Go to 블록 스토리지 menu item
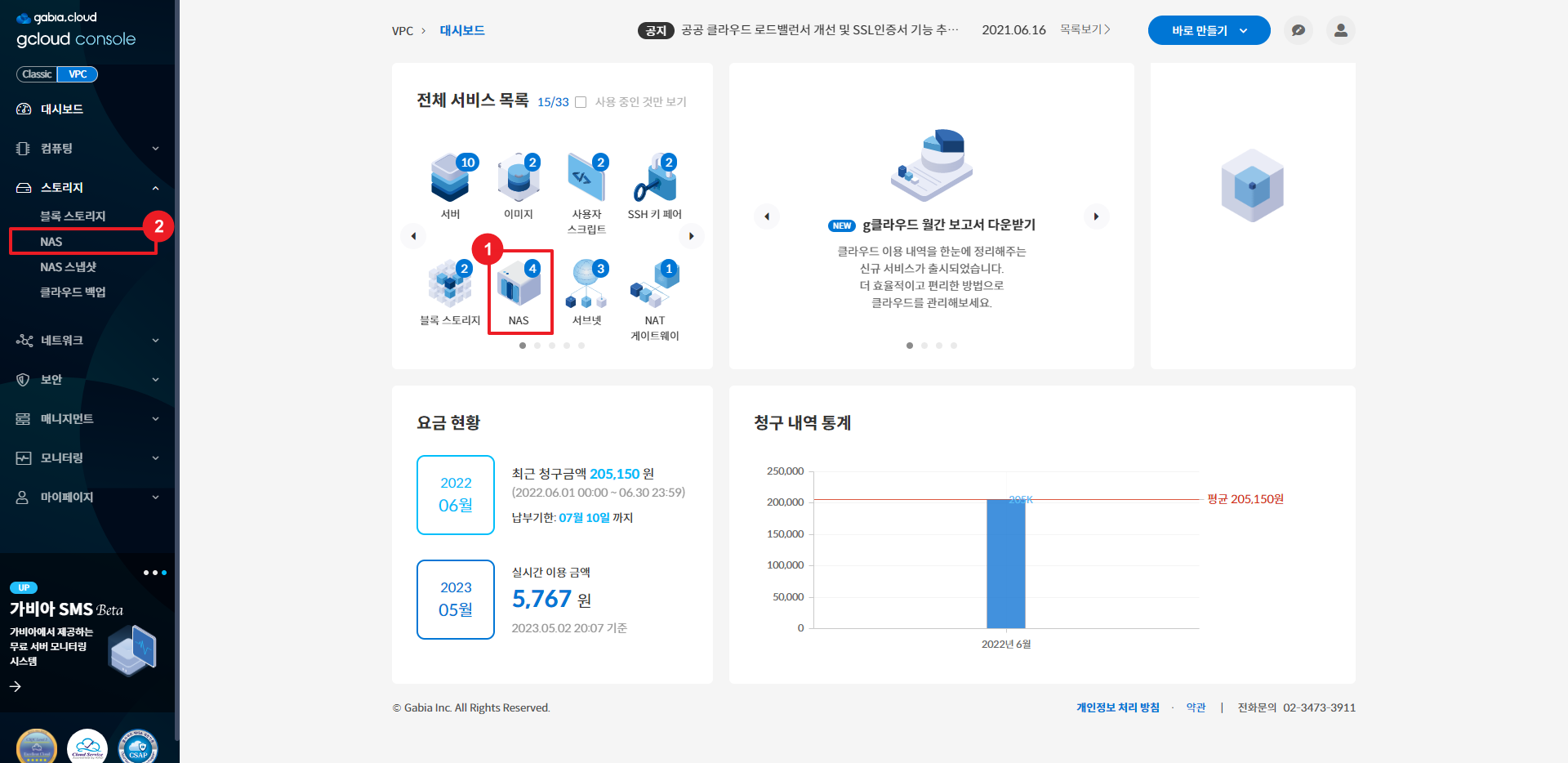1568x763 pixels. coord(73,216)
